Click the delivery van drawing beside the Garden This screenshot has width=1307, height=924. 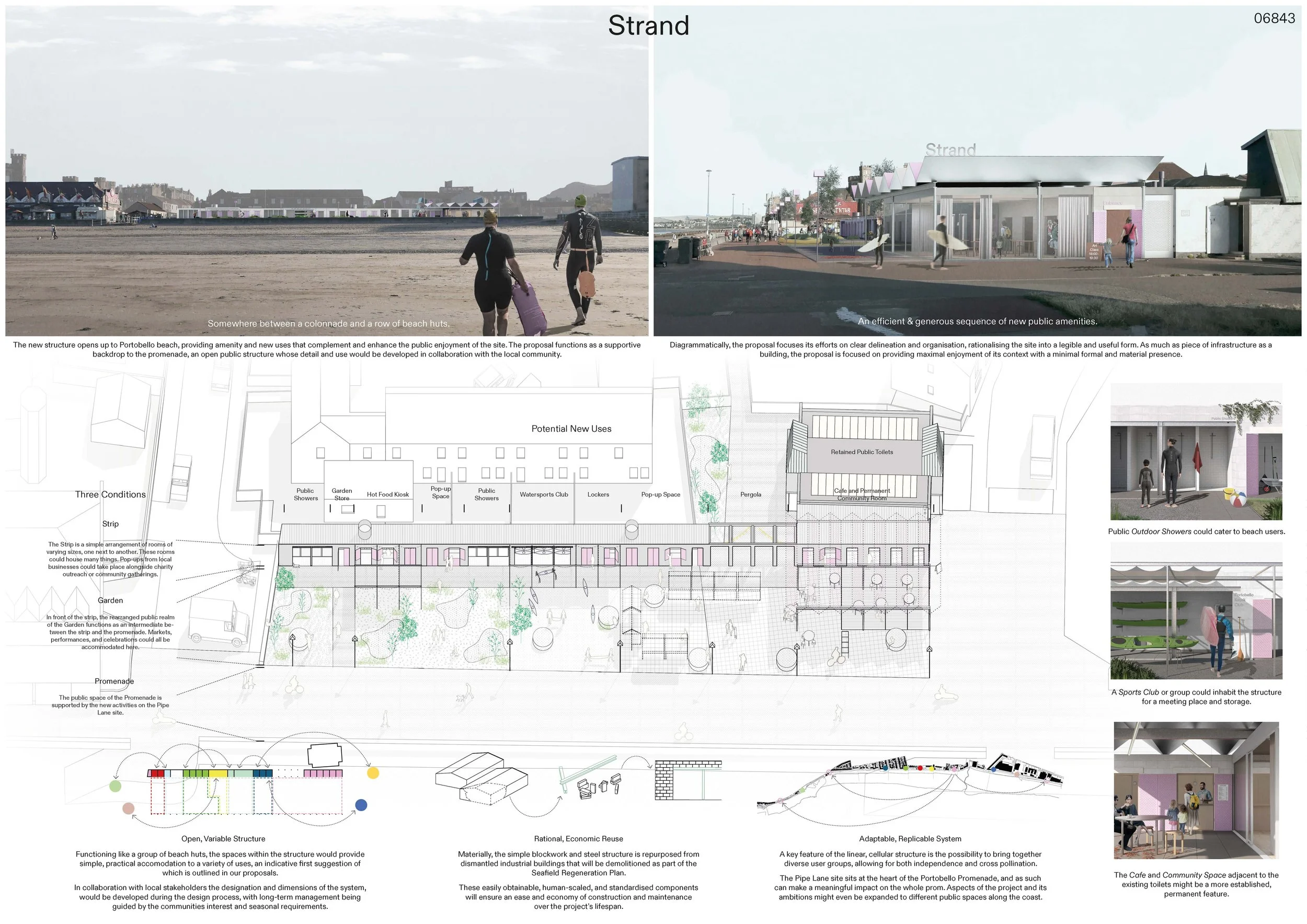[x=219, y=623]
